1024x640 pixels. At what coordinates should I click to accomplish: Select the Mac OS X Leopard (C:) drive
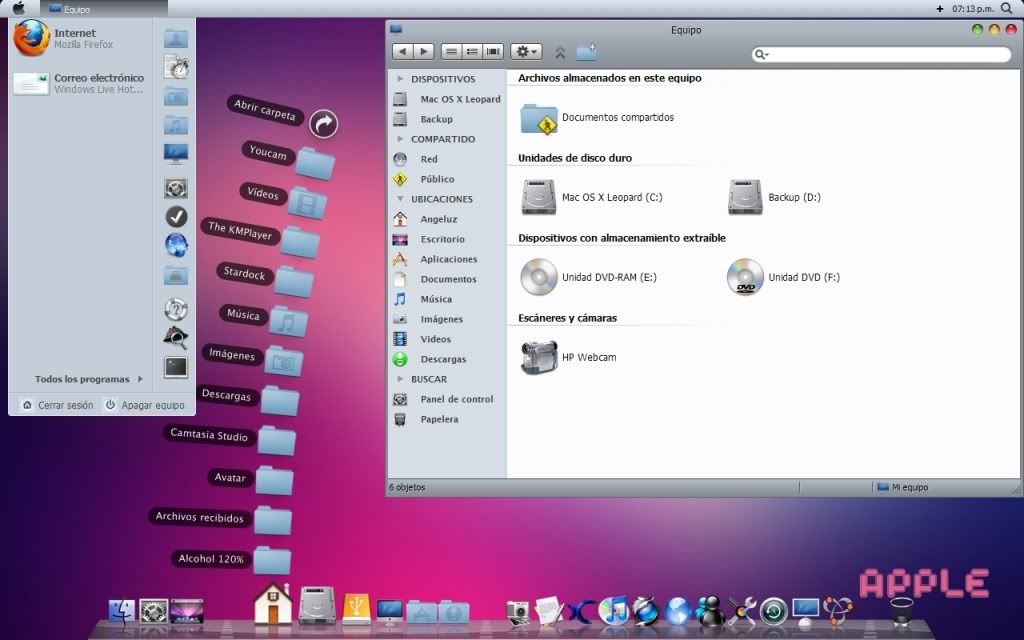pyautogui.click(x=592, y=197)
